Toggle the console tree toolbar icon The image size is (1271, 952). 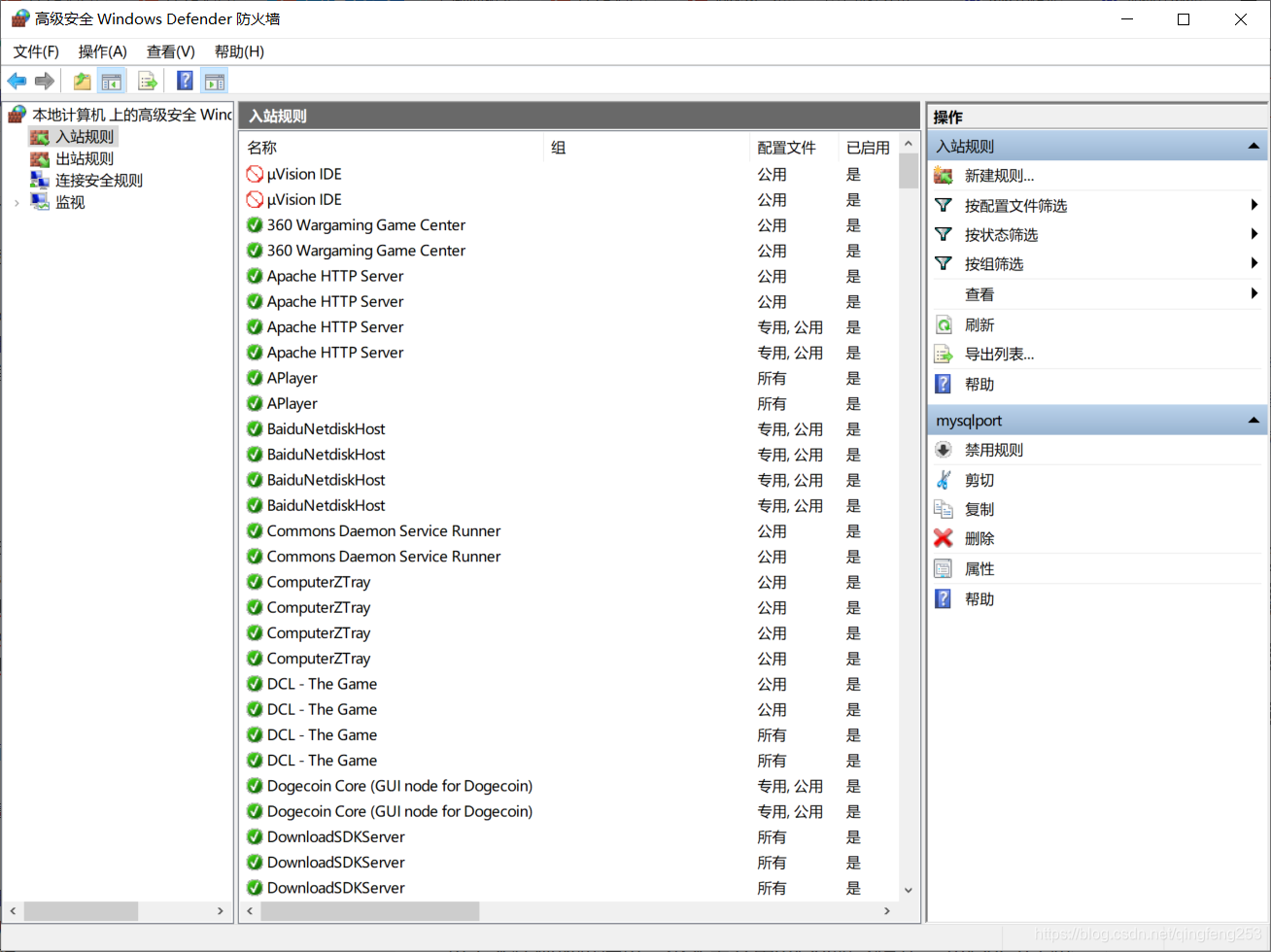coord(112,82)
